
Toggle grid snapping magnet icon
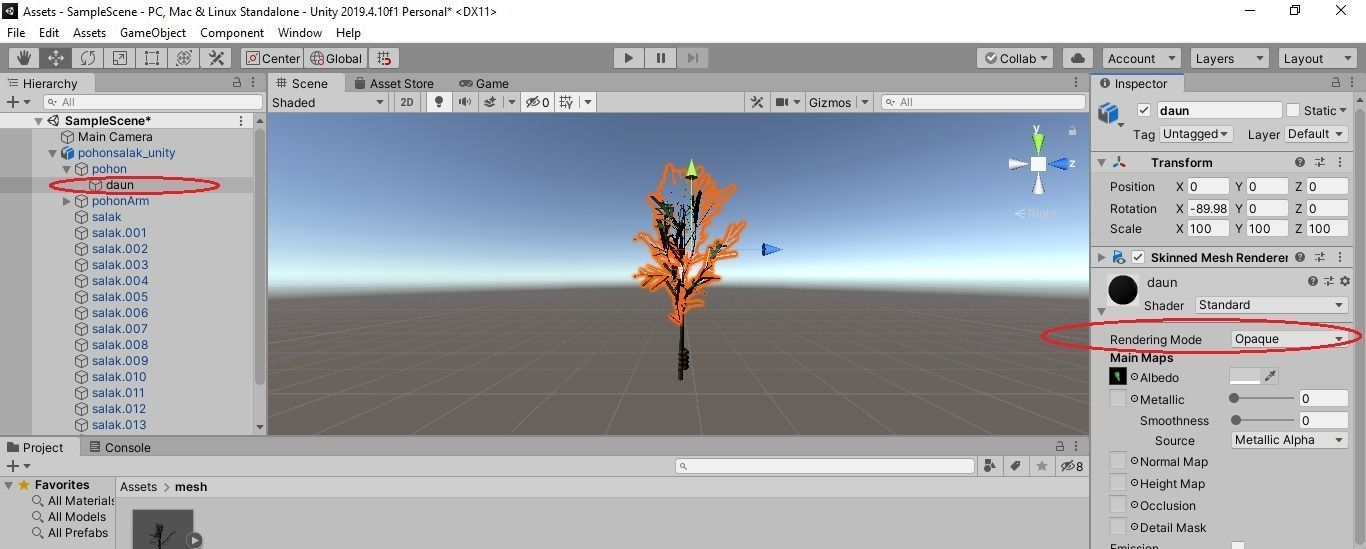(384, 58)
